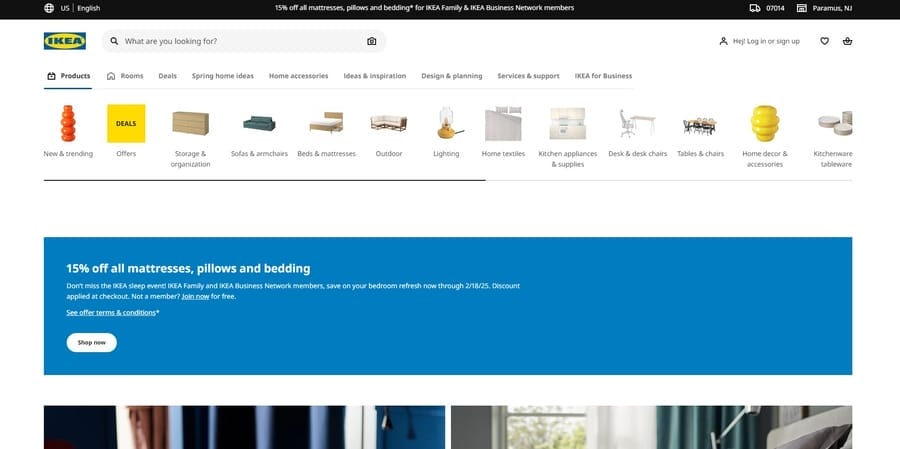
Task: Select the Paramus, NJ store
Action: pyautogui.click(x=832, y=8)
